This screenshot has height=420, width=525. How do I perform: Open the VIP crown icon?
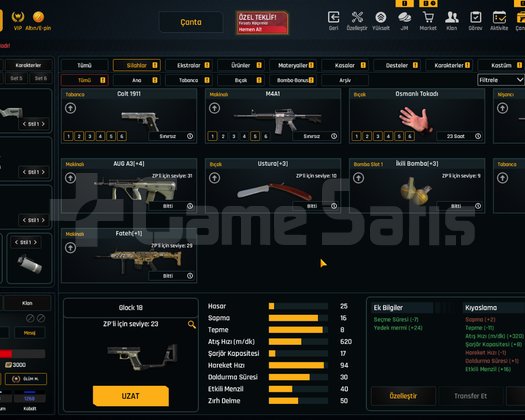point(18,17)
